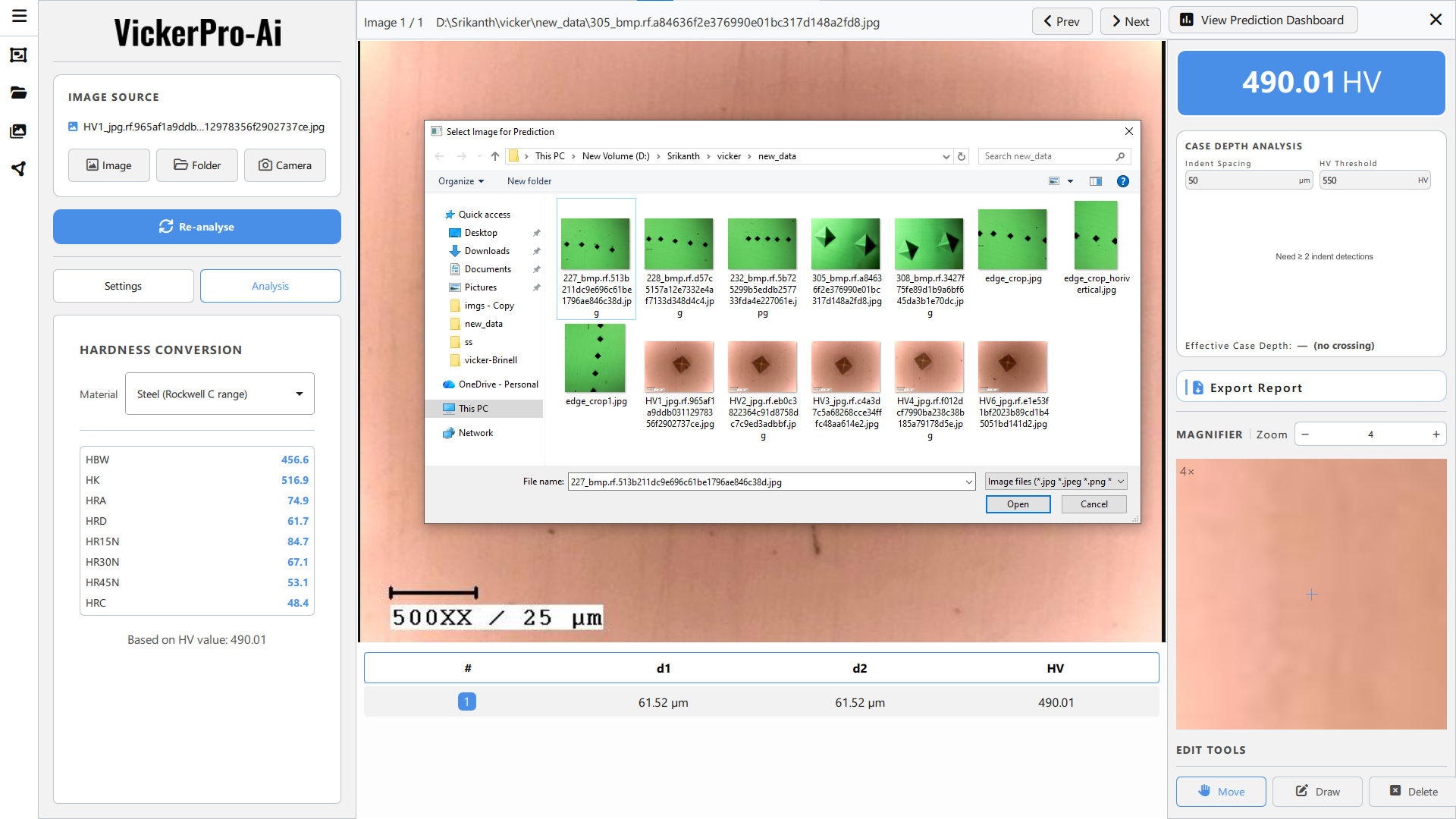Screen dimensions: 1456x819
Task: Go to previous image with Prev
Action: pos(1062,21)
